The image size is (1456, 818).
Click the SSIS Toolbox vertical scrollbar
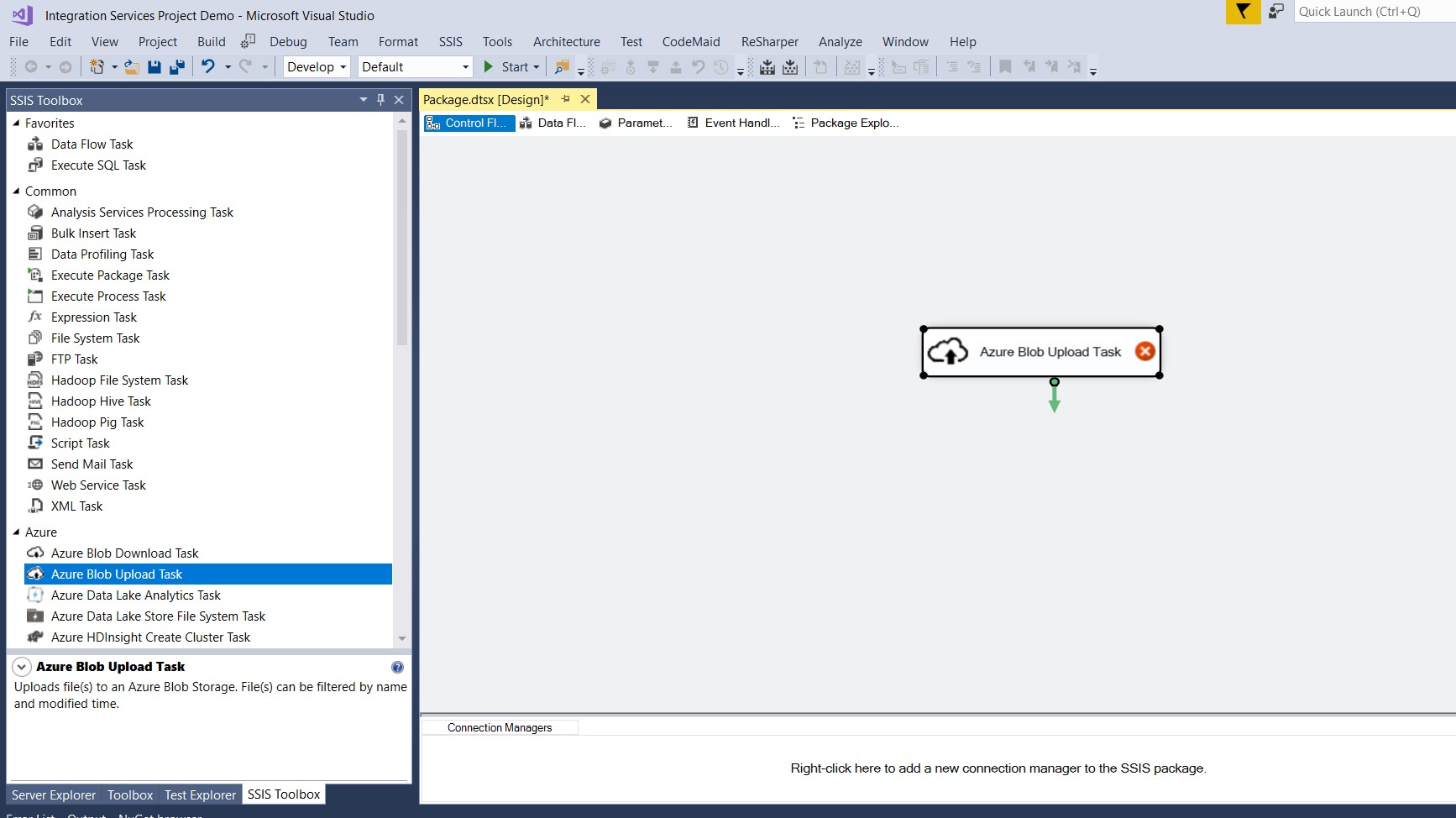402,238
